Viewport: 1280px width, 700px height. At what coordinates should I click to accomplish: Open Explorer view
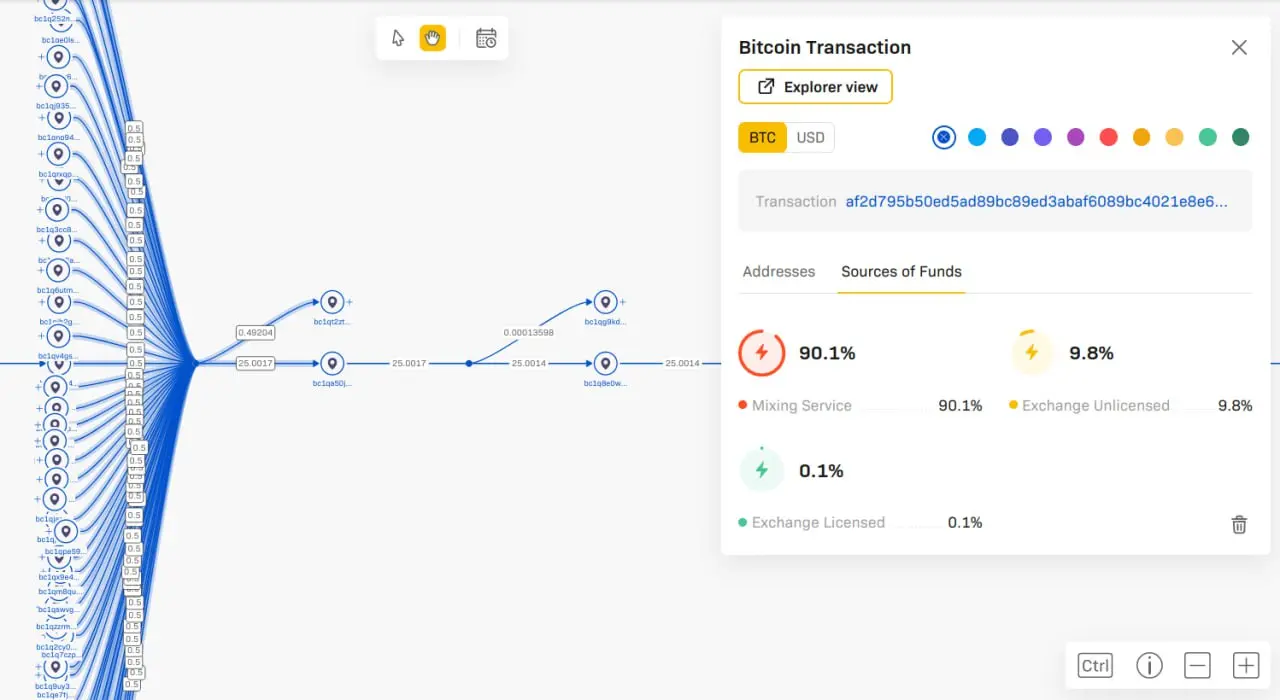tap(815, 87)
